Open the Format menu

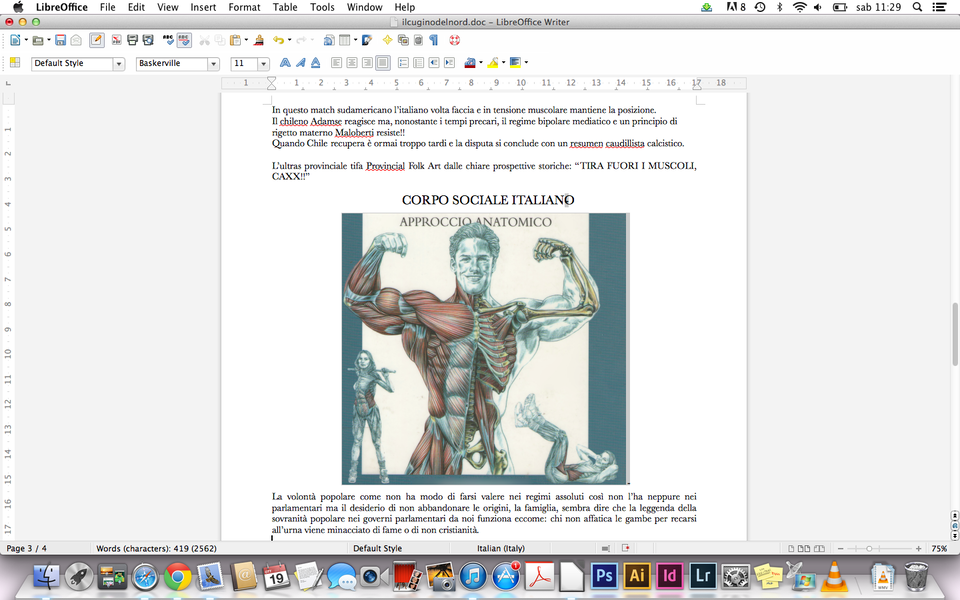coord(244,7)
